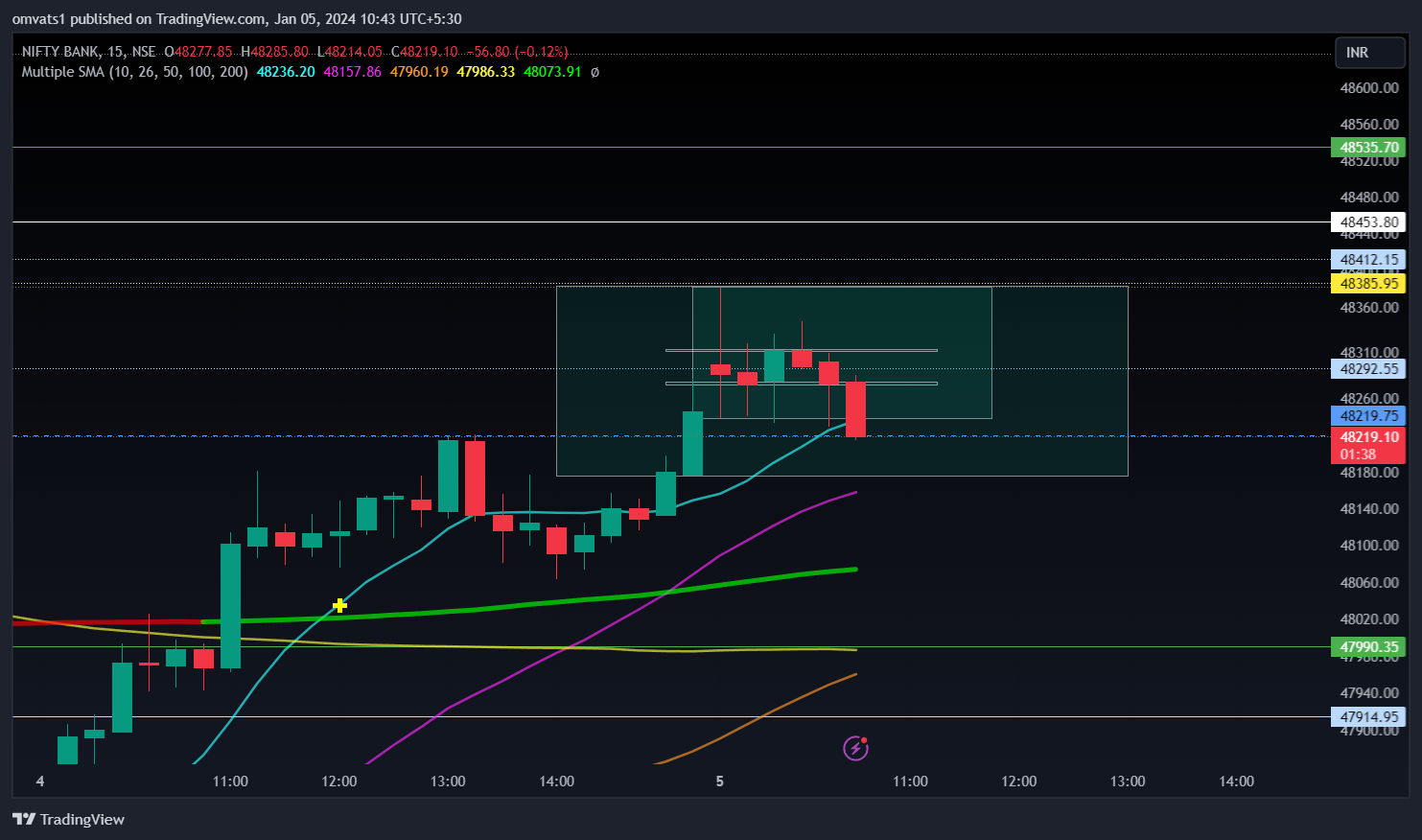Click the close value C48219.10 in header
The width and height of the screenshot is (1422, 840).
(x=425, y=52)
